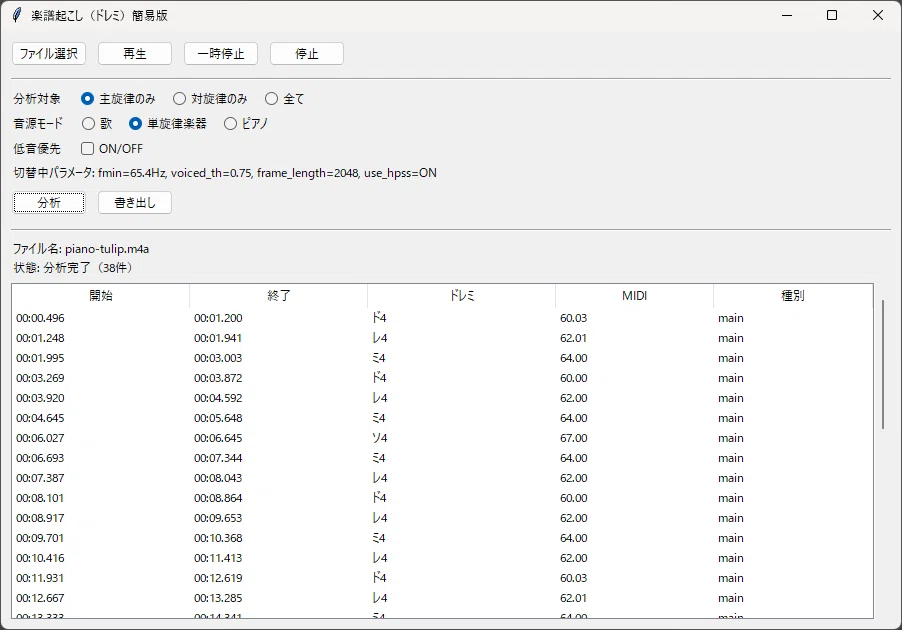
Task: Click the 切替中パラメータ fmin=65.4Hz text
Action: coord(225,173)
